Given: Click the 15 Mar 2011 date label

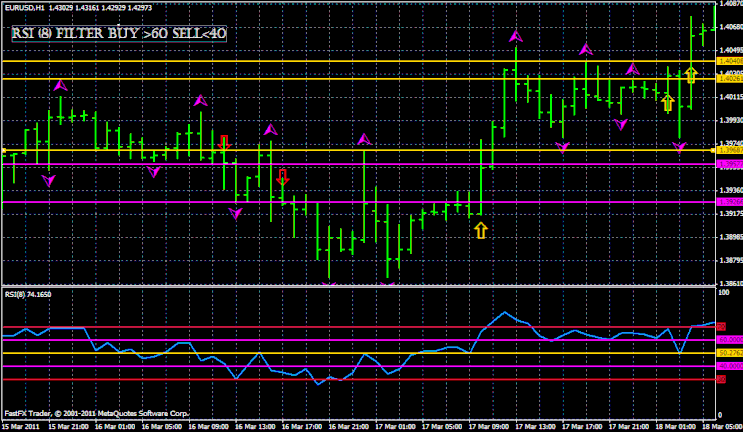Looking at the screenshot, I should click(22, 427).
